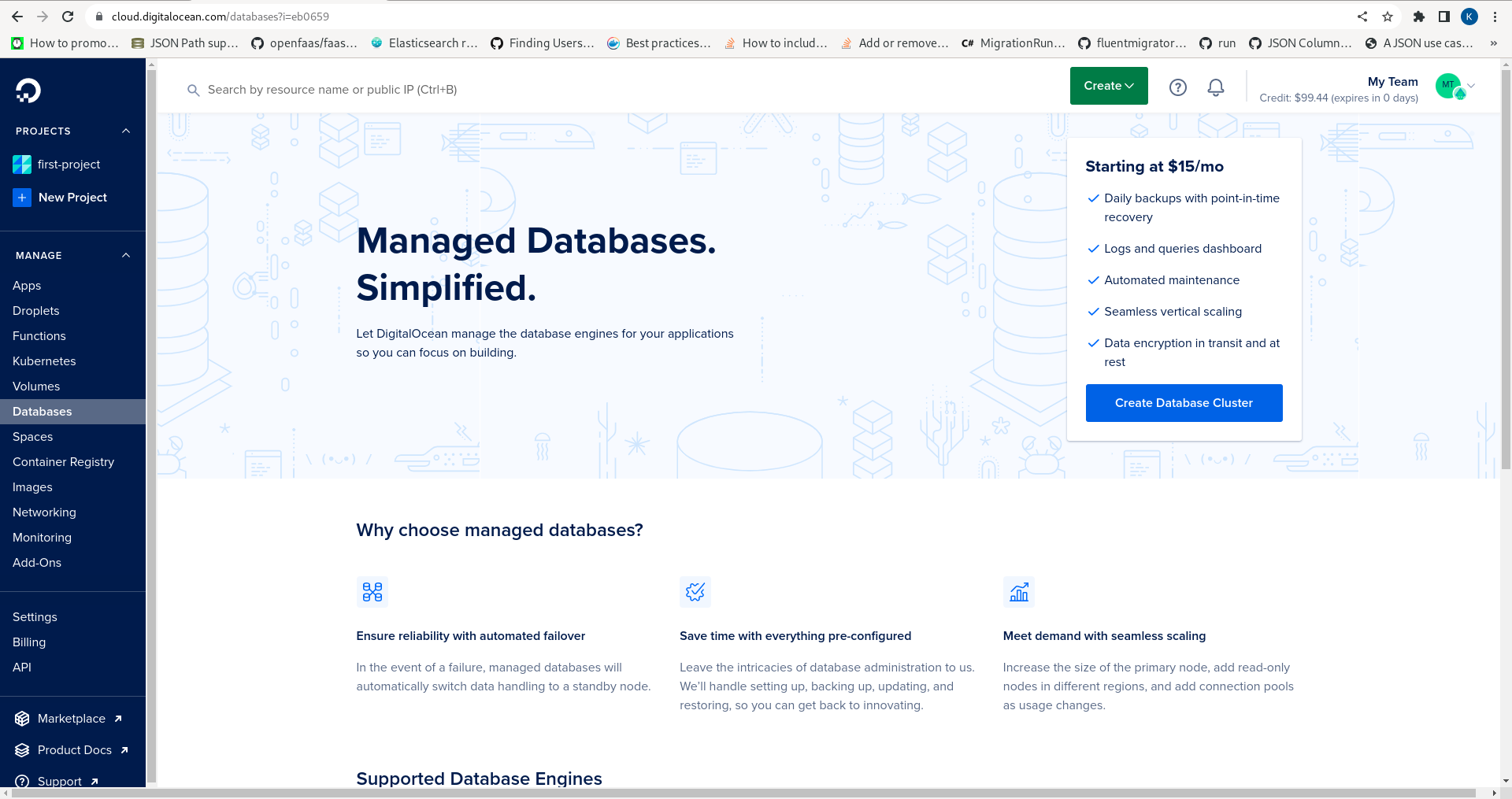Viewport: 1512px width, 799px height.
Task: Open the Marketplace external link
Action: pos(80,719)
